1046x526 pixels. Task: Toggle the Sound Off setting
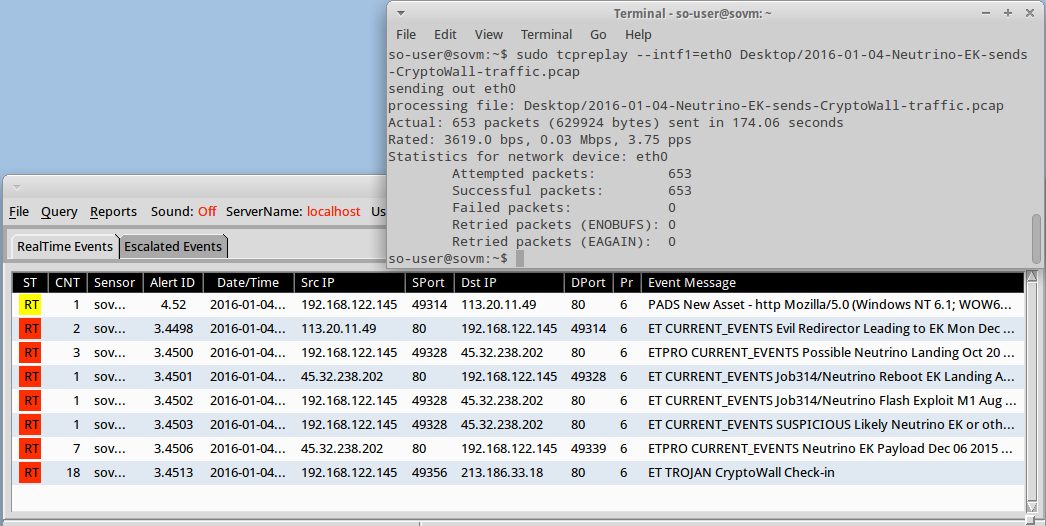tap(206, 212)
